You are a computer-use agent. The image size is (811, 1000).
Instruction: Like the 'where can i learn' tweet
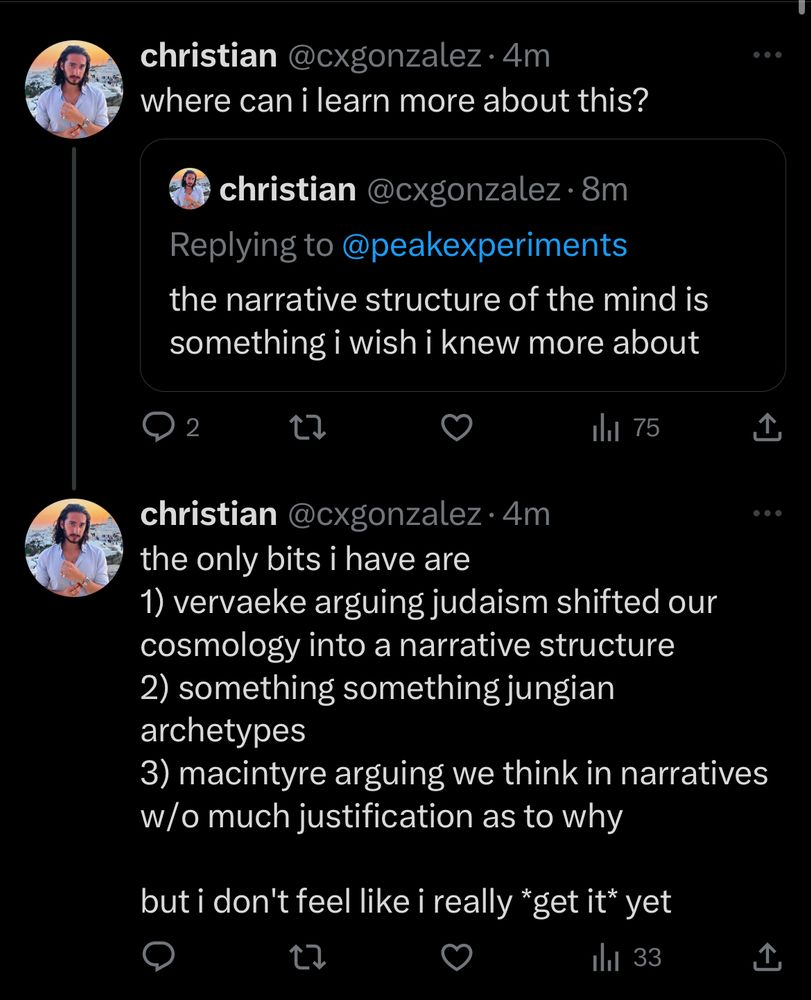click(456, 428)
